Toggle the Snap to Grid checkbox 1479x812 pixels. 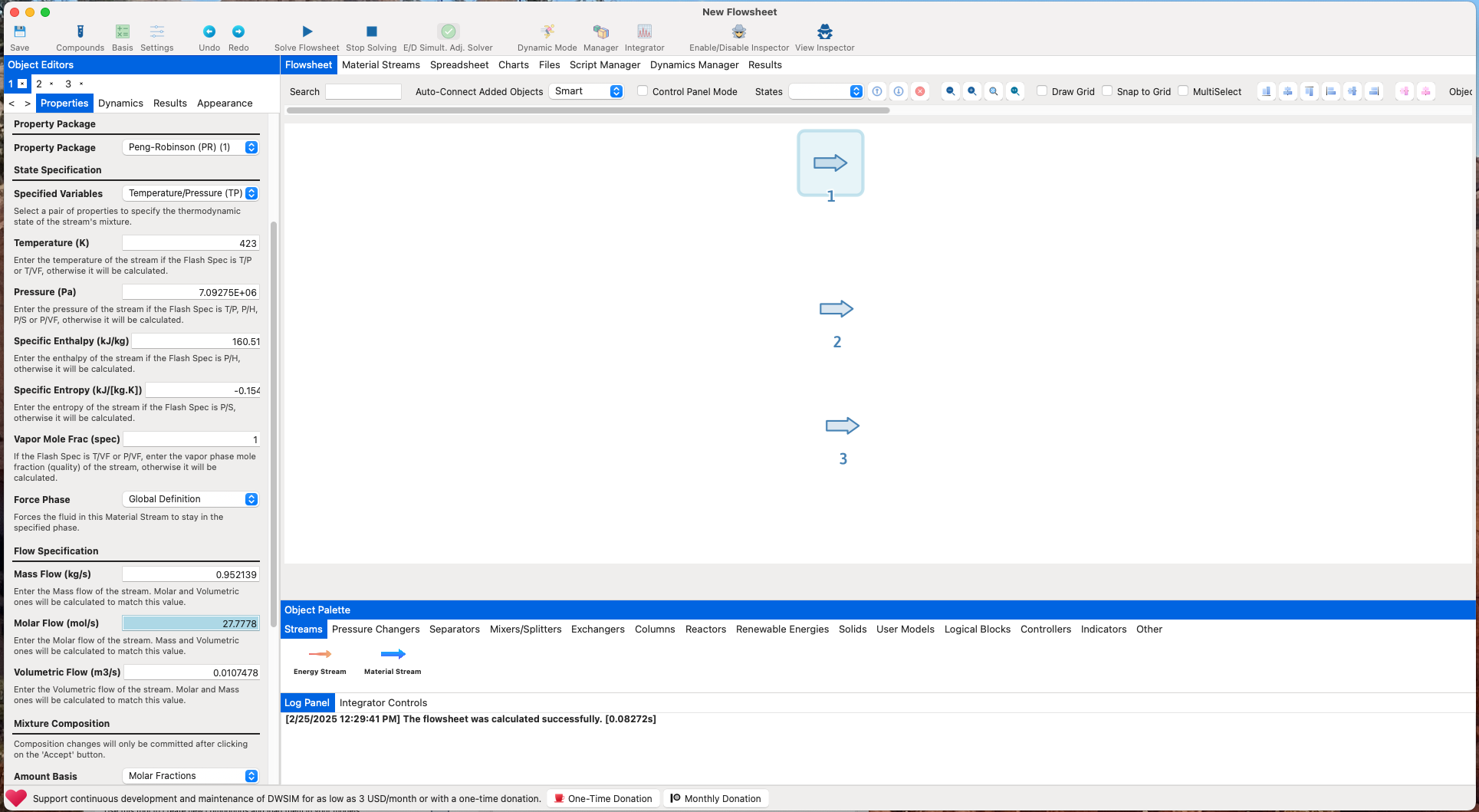[1107, 90]
